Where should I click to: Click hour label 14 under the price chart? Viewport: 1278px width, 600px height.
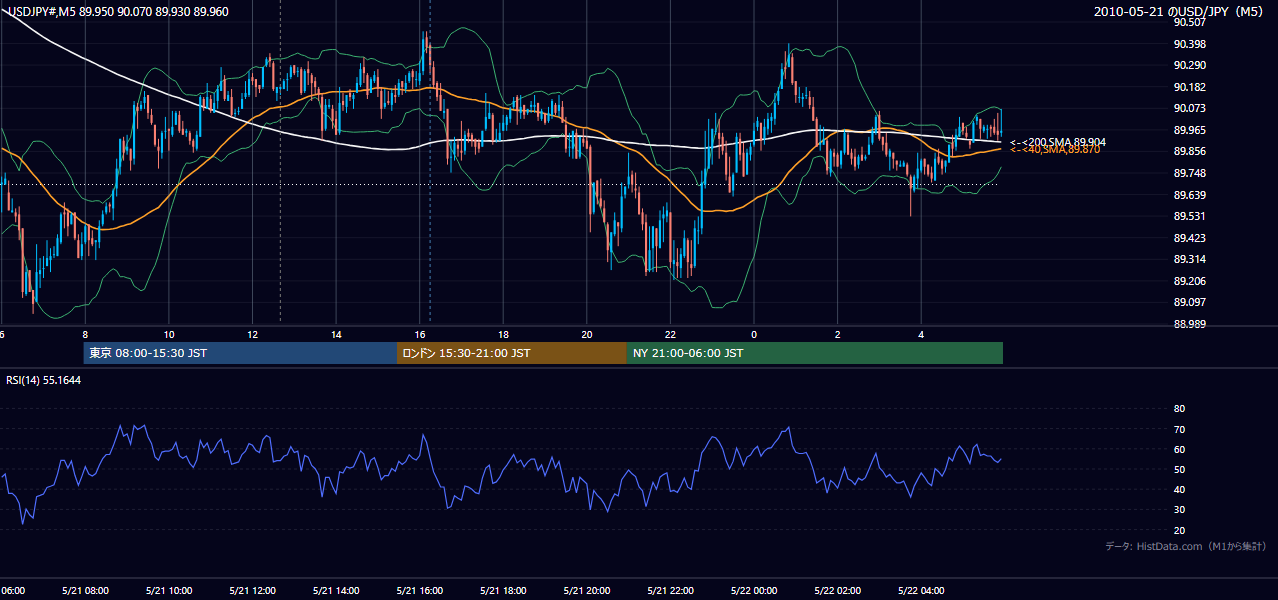pyautogui.click(x=336, y=335)
